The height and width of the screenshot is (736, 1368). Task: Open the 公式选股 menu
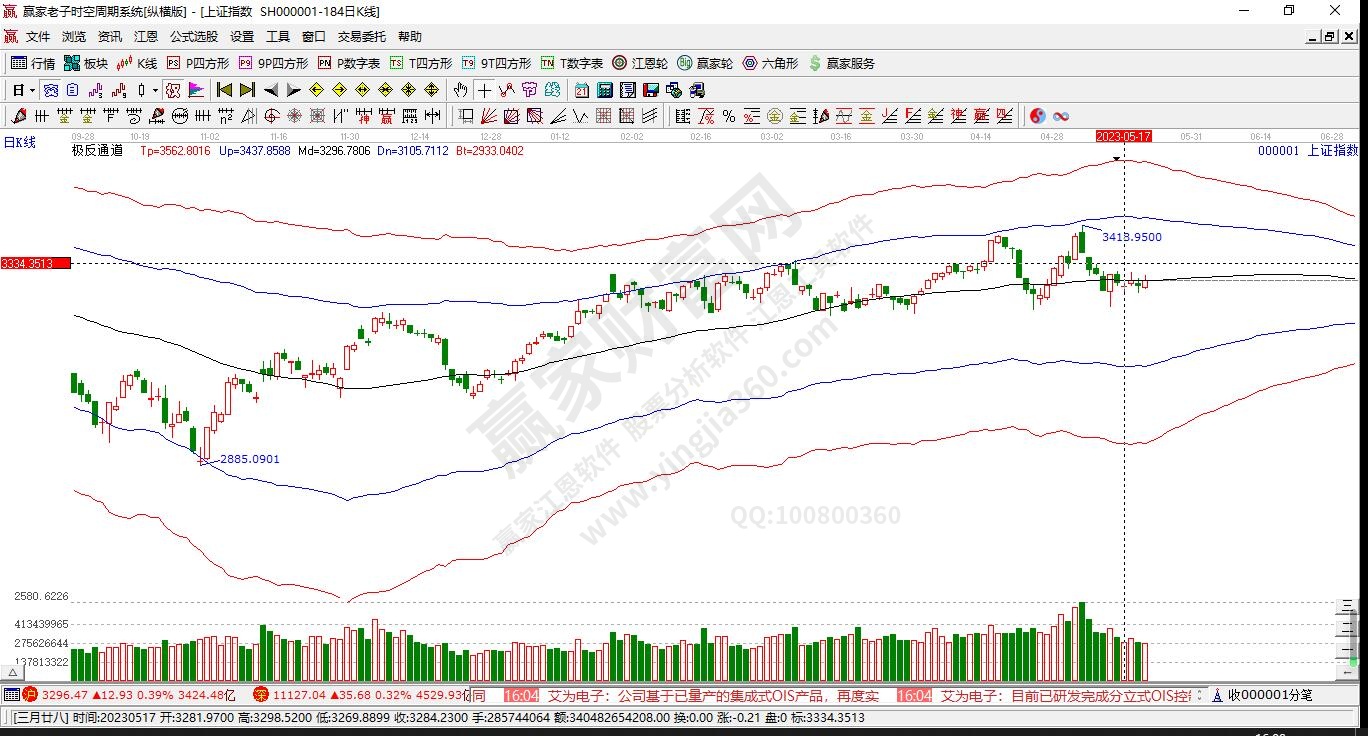(193, 36)
